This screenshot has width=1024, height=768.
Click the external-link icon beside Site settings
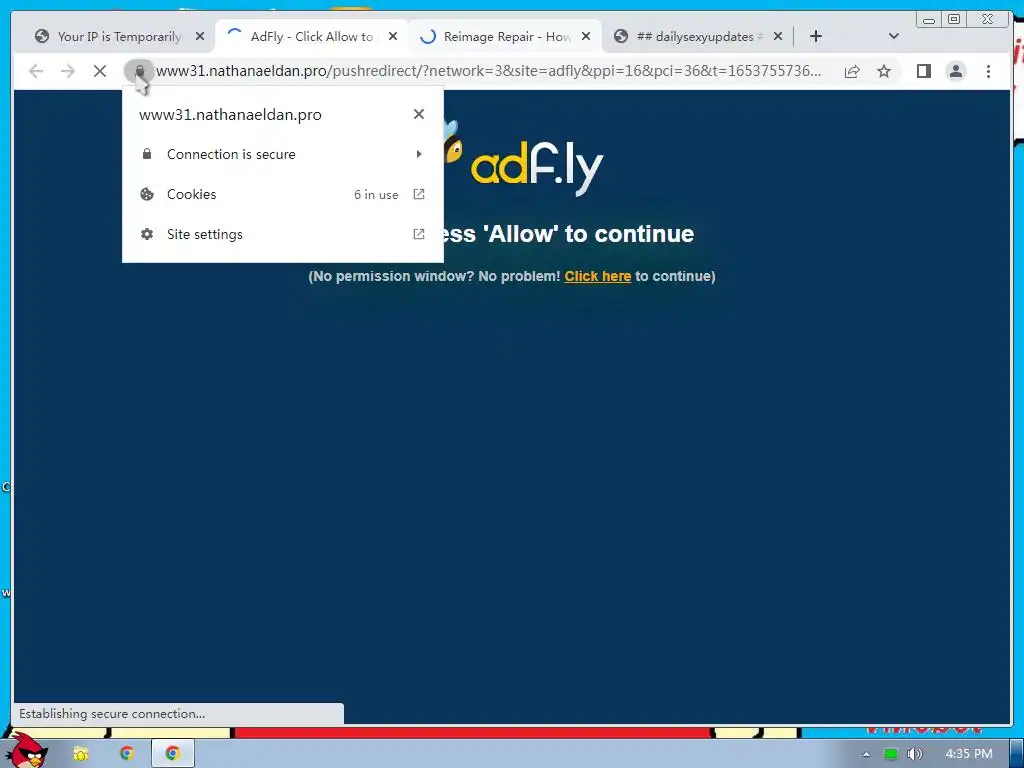coord(419,234)
